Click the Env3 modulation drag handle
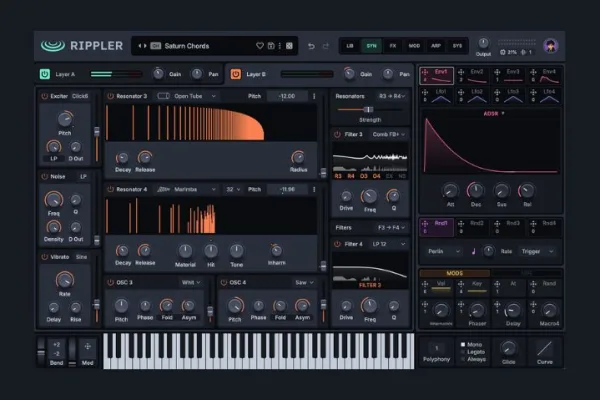Image resolution: width=600 pixels, height=400 pixels. [x=497, y=72]
